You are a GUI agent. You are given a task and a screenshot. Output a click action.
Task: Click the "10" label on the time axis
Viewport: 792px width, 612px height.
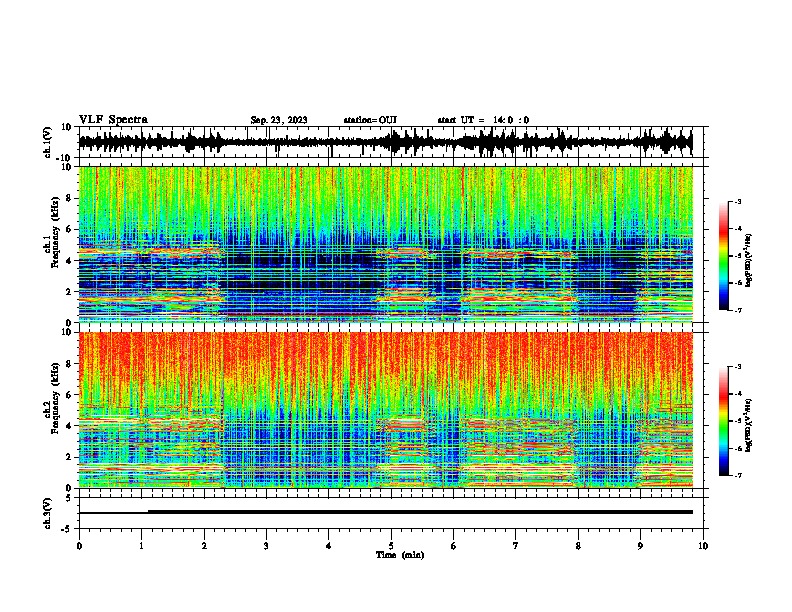[703, 546]
